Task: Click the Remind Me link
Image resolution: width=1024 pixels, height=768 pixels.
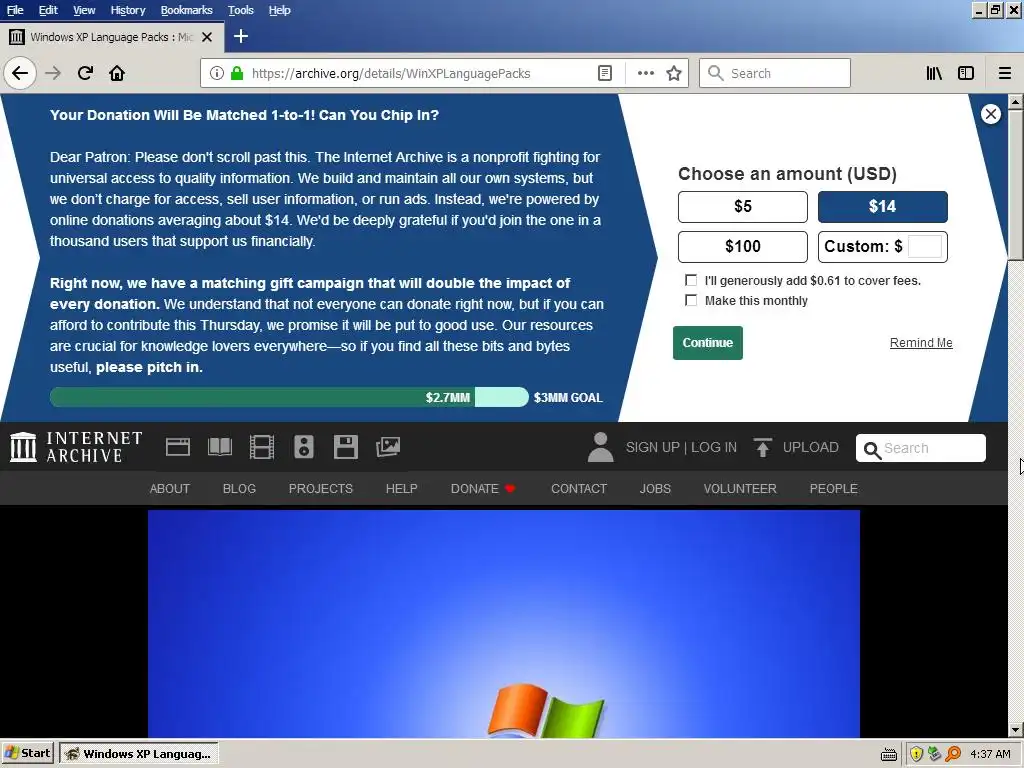Action: pyautogui.click(x=921, y=343)
